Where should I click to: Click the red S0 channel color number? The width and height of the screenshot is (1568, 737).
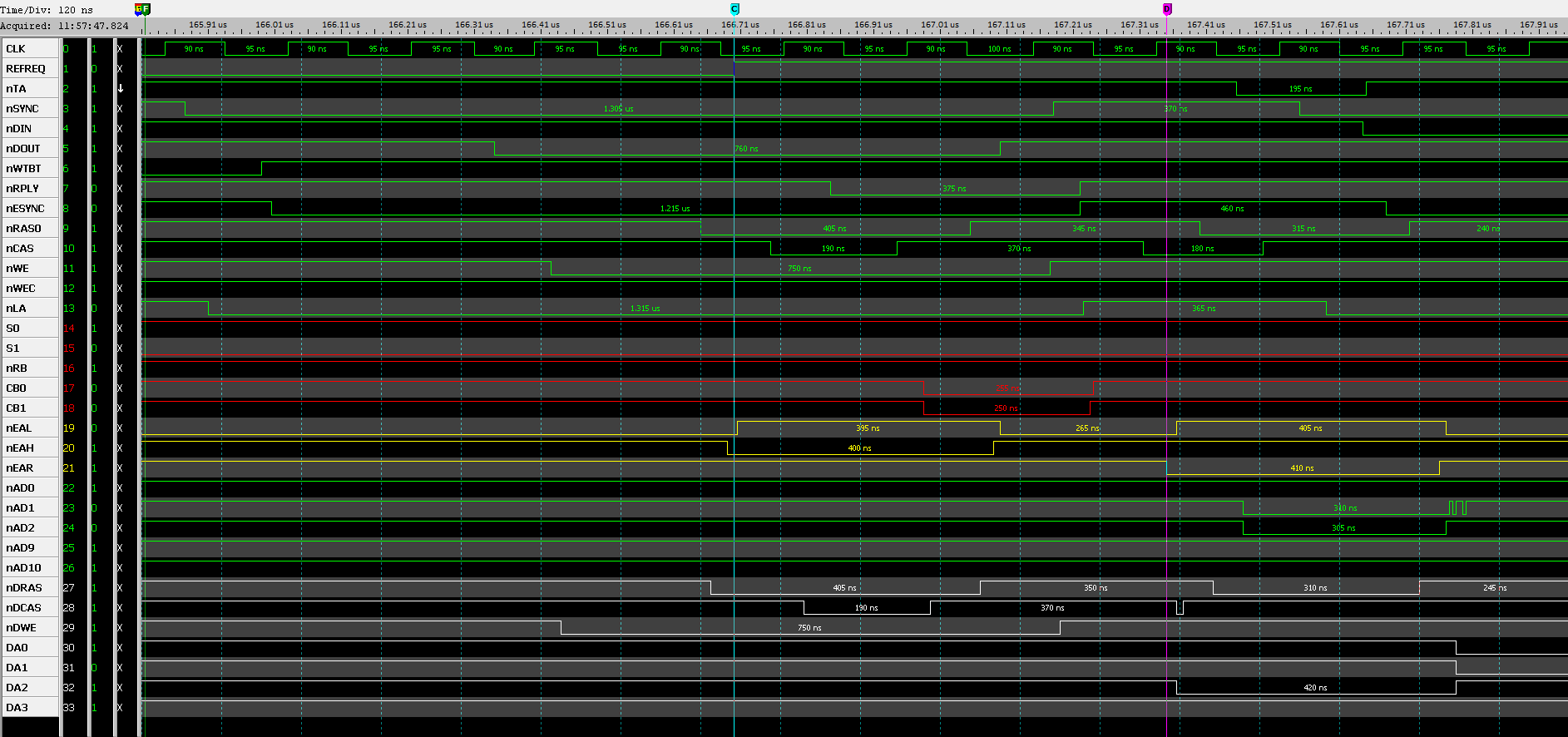(x=69, y=329)
